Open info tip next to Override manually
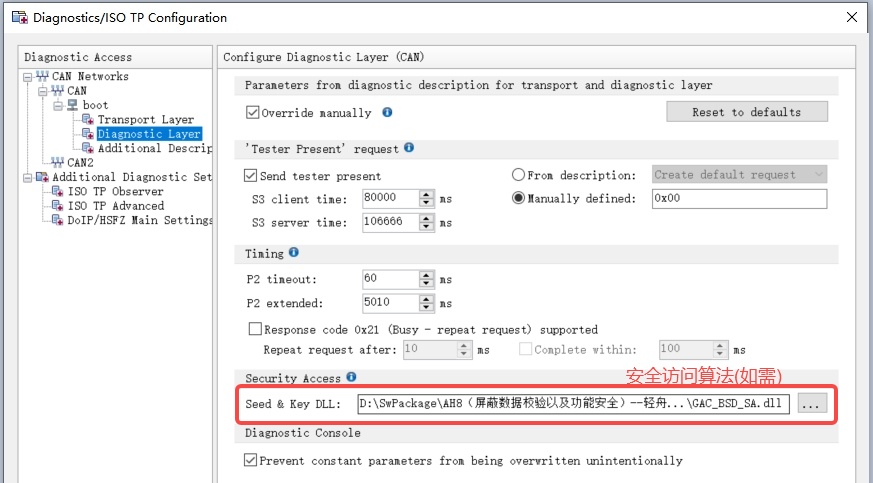This screenshot has width=873, height=483. click(x=387, y=112)
